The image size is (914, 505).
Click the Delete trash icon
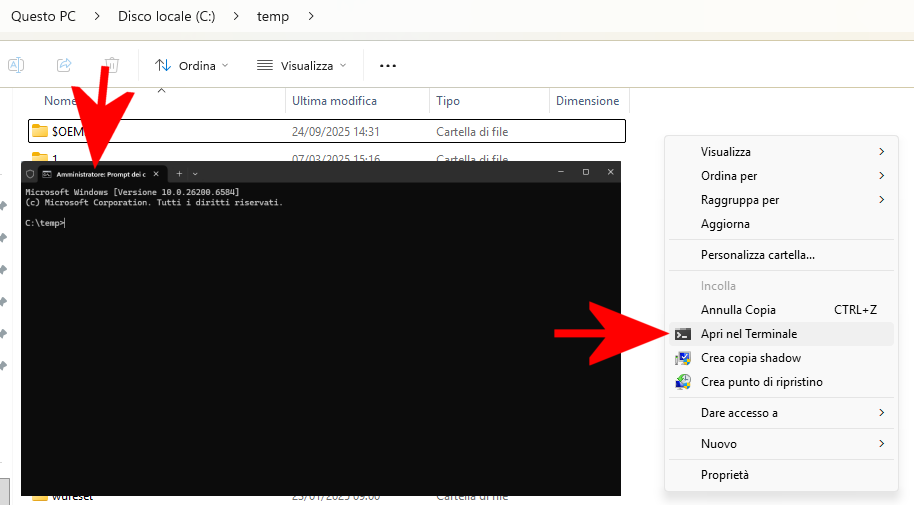tap(112, 65)
